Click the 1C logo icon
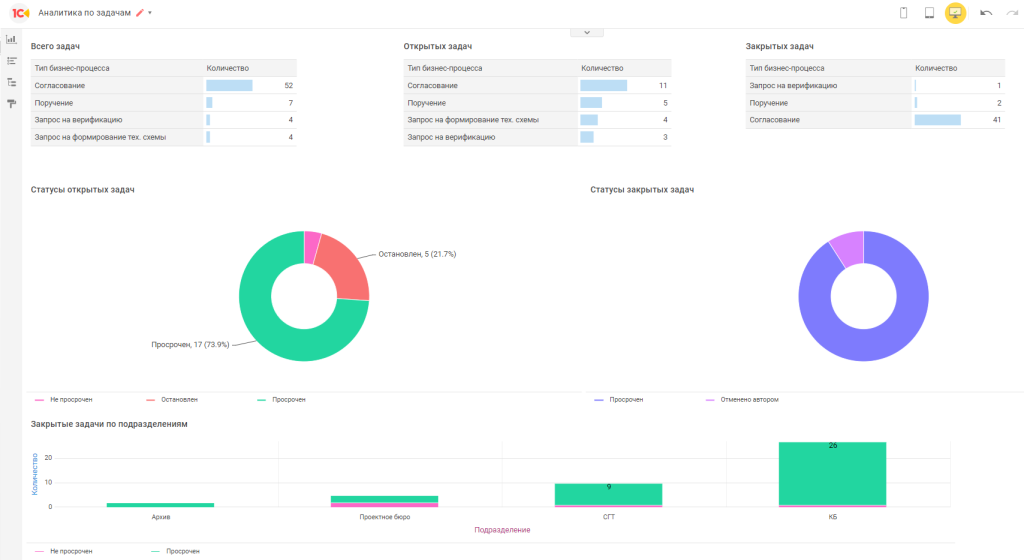1024x560 pixels. point(20,13)
